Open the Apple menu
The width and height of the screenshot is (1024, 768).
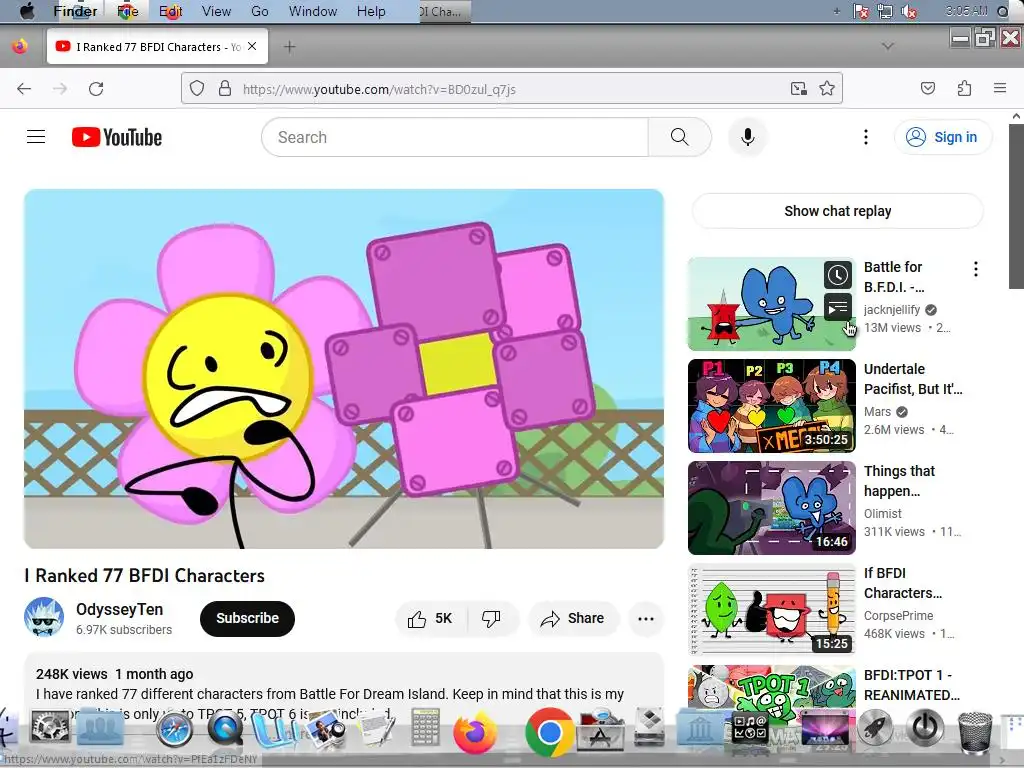pos(26,11)
